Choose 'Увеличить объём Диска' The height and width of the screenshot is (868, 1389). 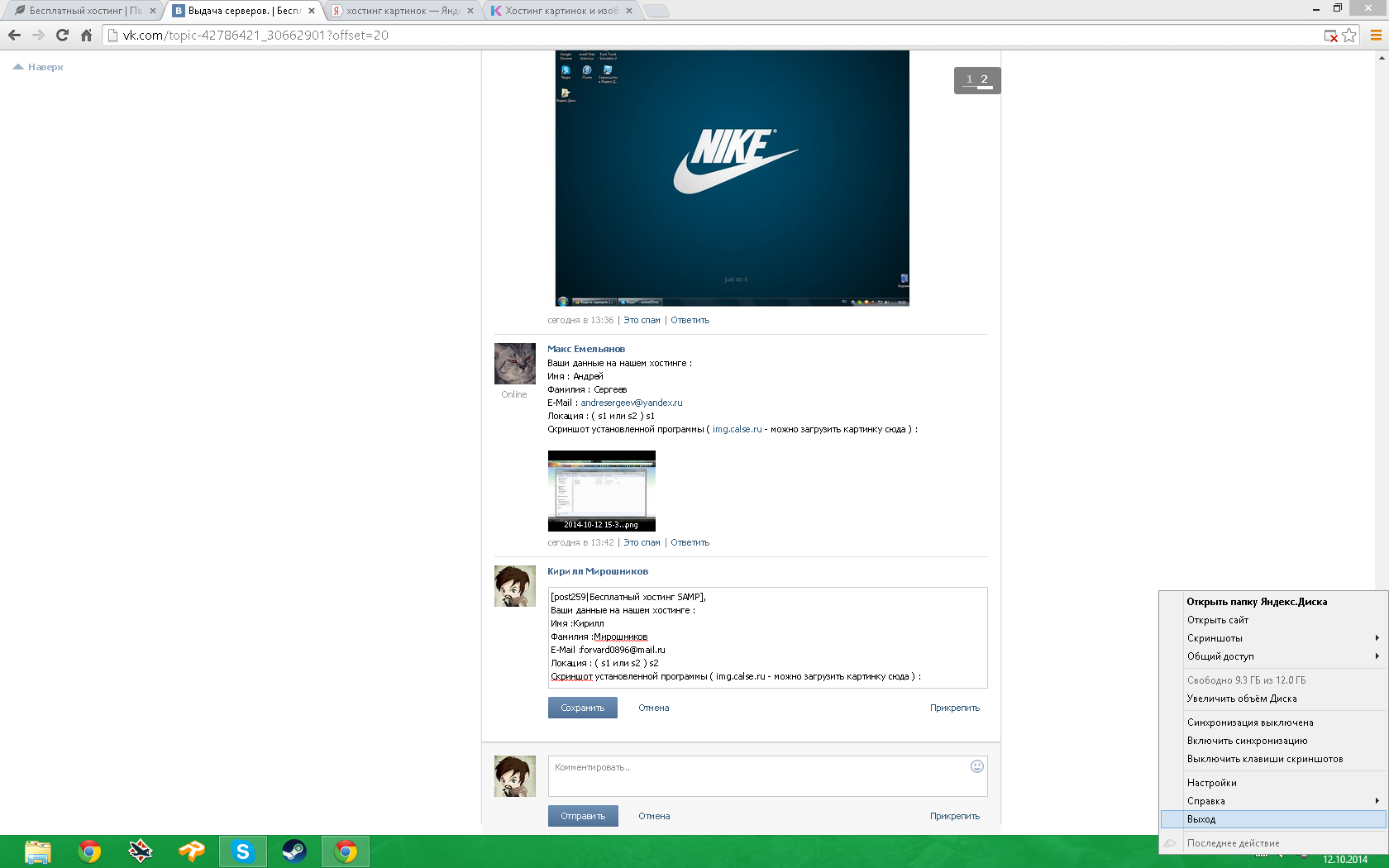(x=1273, y=699)
